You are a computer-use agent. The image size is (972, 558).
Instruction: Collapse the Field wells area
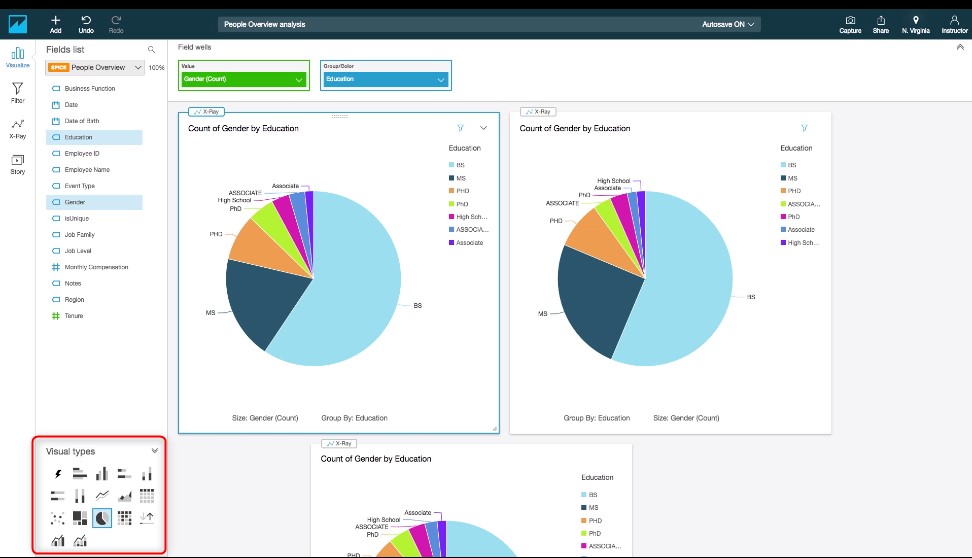[960, 47]
